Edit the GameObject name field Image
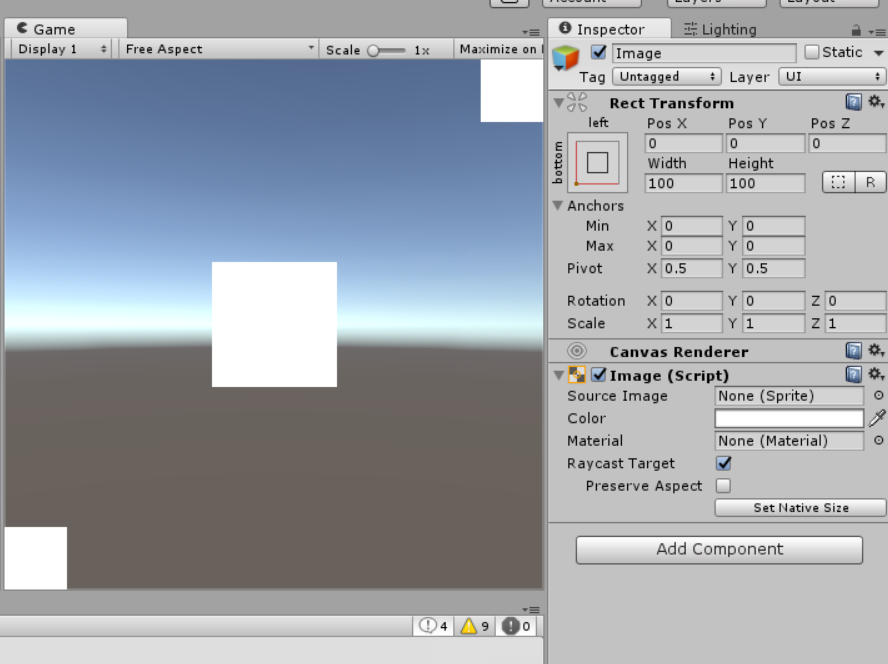This screenshot has height=664, width=888. pos(704,53)
